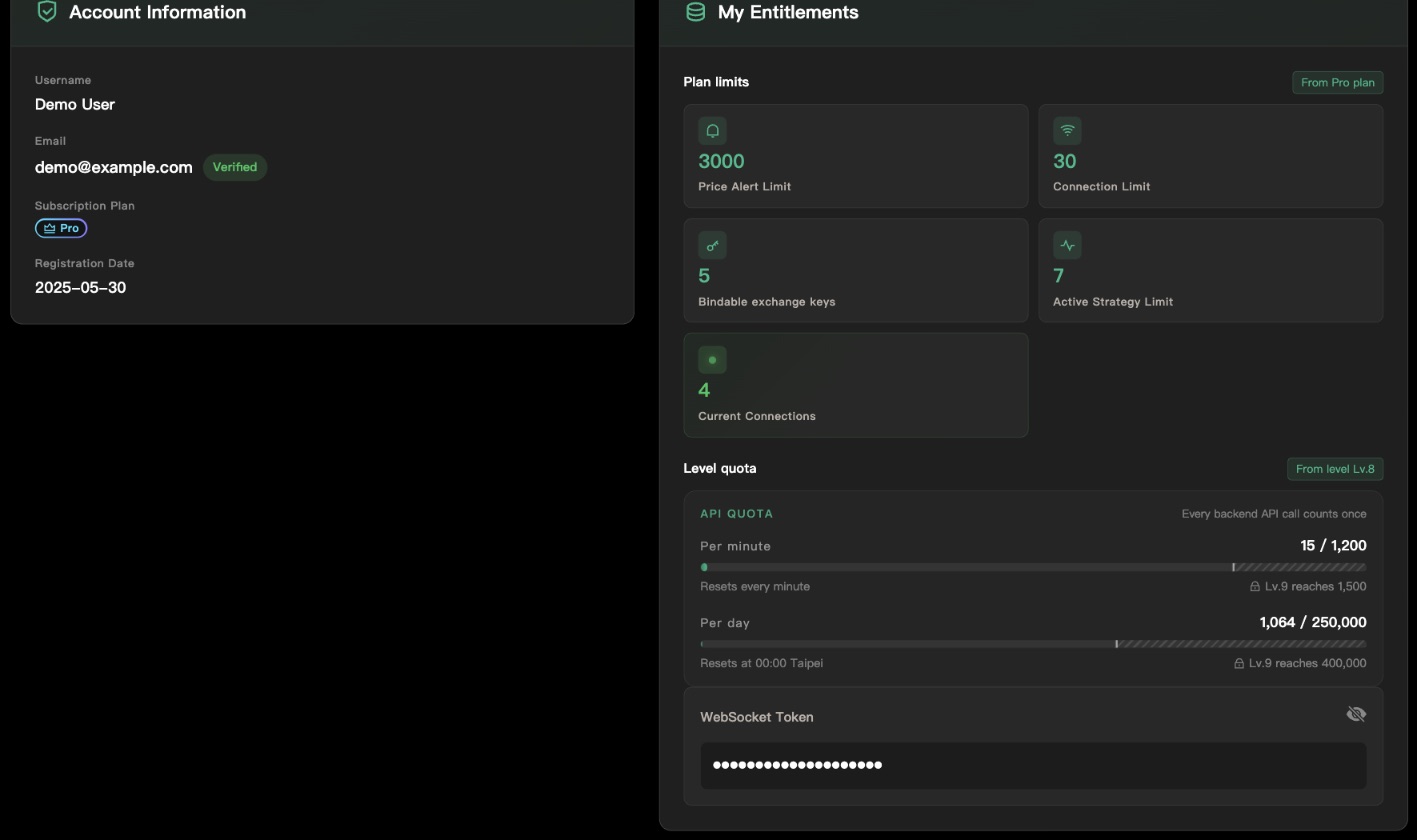Viewport: 1417px width, 840px height.
Task: Click the pulse icon above Active Strategy Limit
Action: tap(1067, 245)
